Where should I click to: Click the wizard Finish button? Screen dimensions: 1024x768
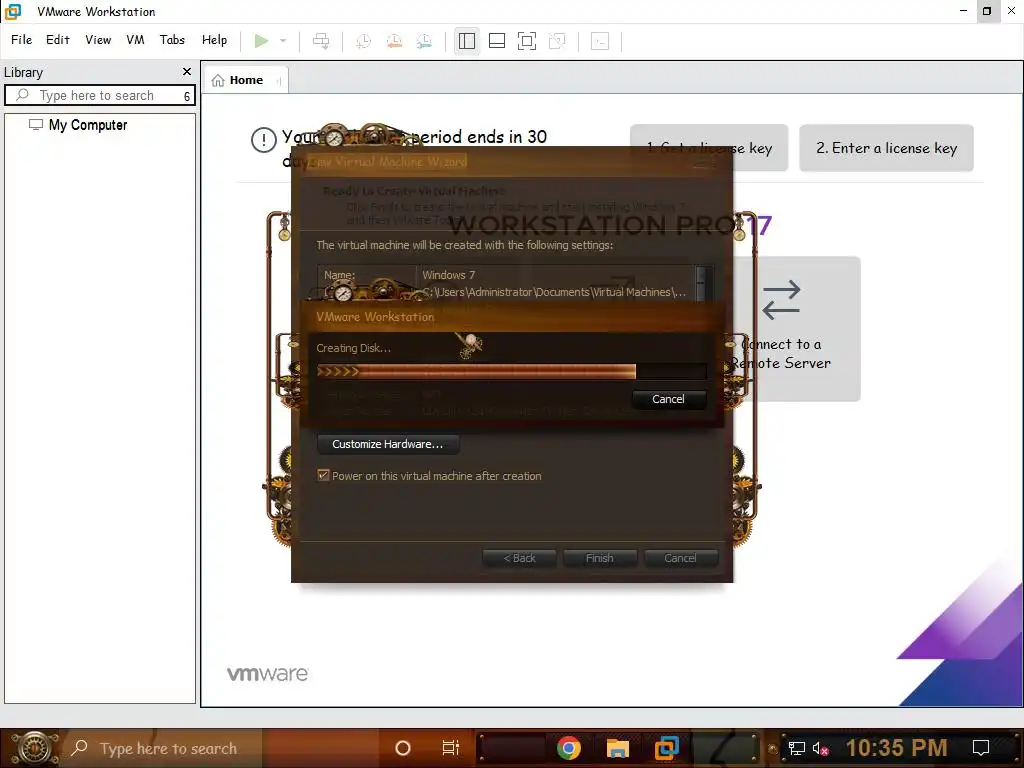[x=600, y=558]
